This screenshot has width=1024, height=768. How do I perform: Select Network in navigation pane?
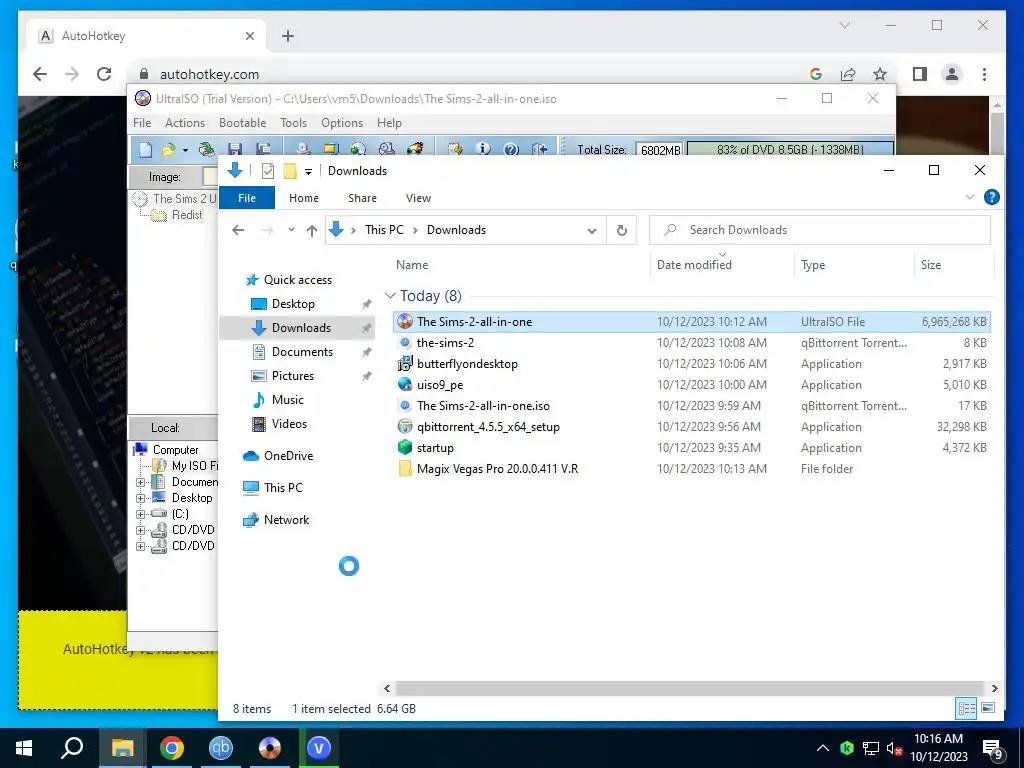[276, 520]
